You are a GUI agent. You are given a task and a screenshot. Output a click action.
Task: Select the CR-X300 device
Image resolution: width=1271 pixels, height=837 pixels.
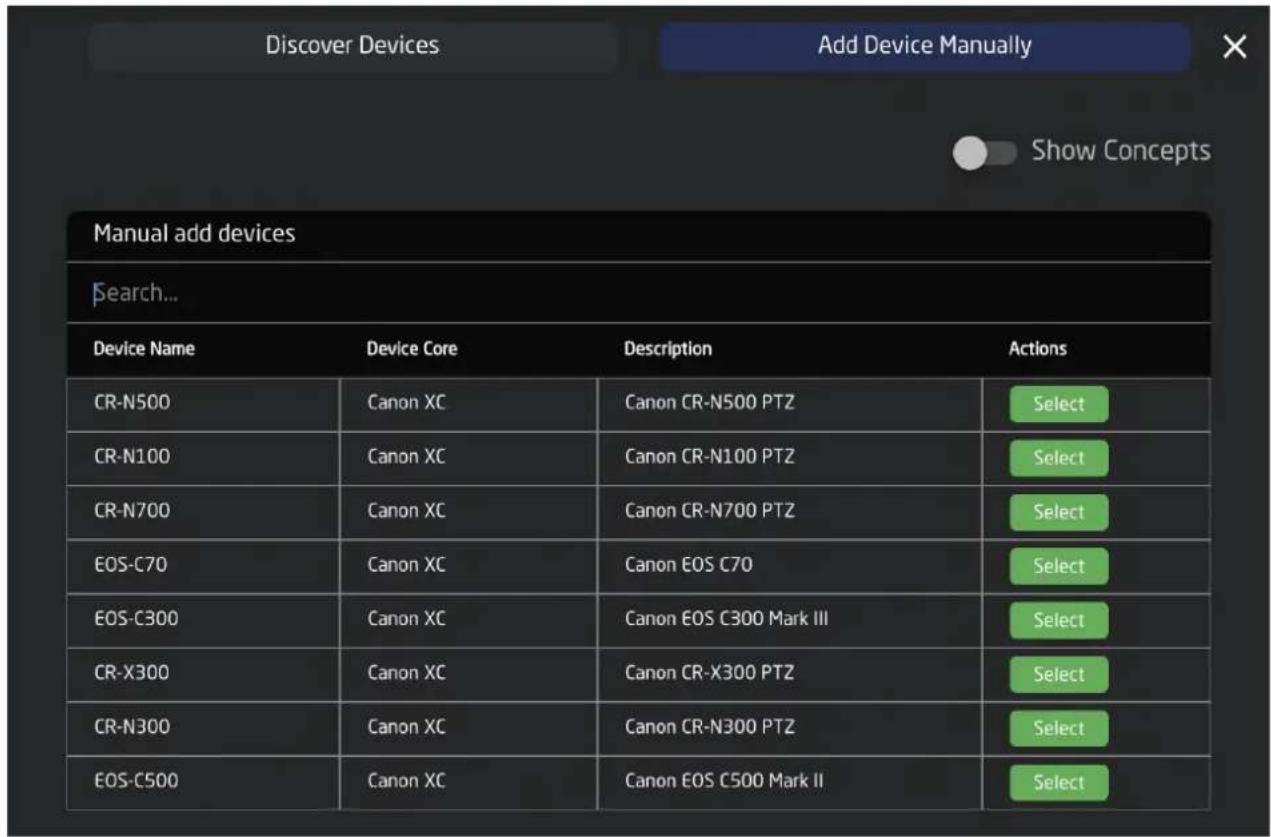tap(1059, 674)
